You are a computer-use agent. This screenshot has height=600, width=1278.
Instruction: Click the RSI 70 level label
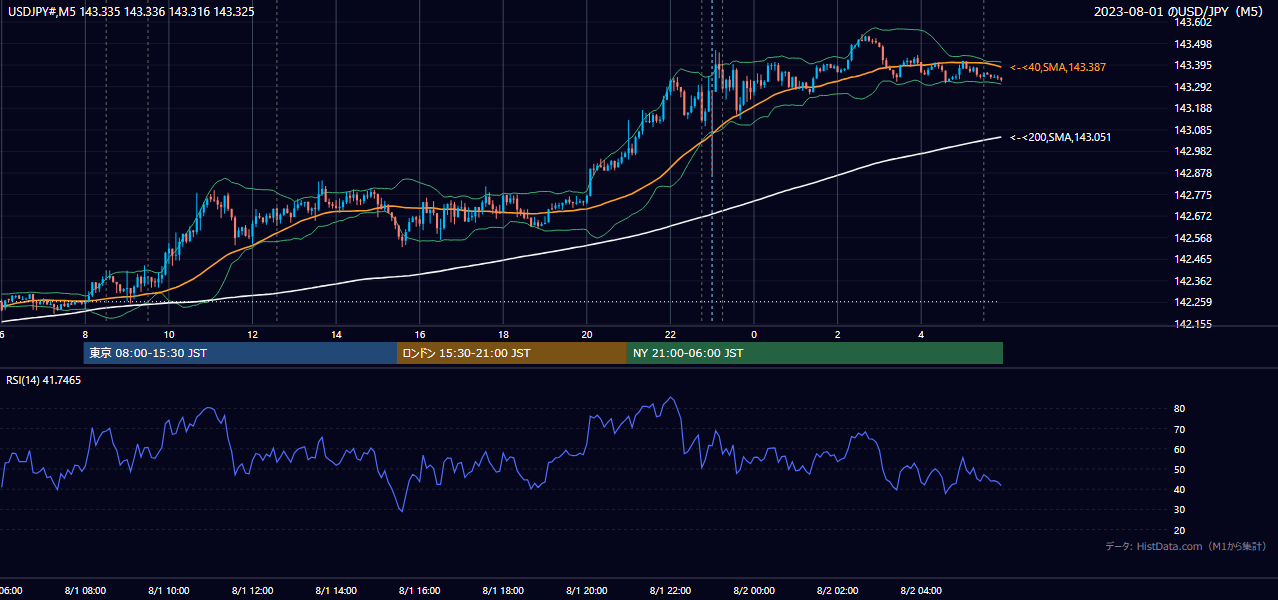click(1180, 429)
